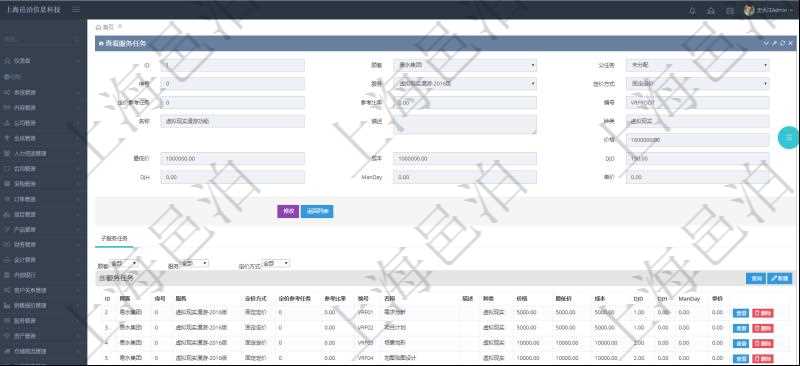Viewport: 800px width, 366px height.
Task: Click 删除 button for row VRF04
Action: pyautogui.click(x=763, y=358)
